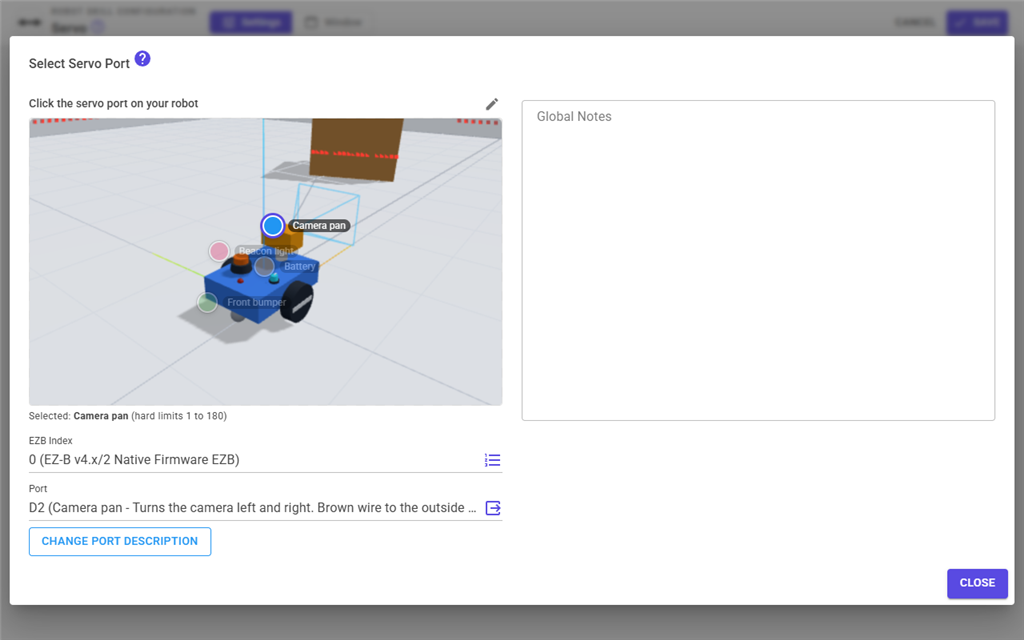Image resolution: width=1024 pixels, height=640 pixels.
Task: Click the Front bumper label on the robot
Action: (257, 302)
